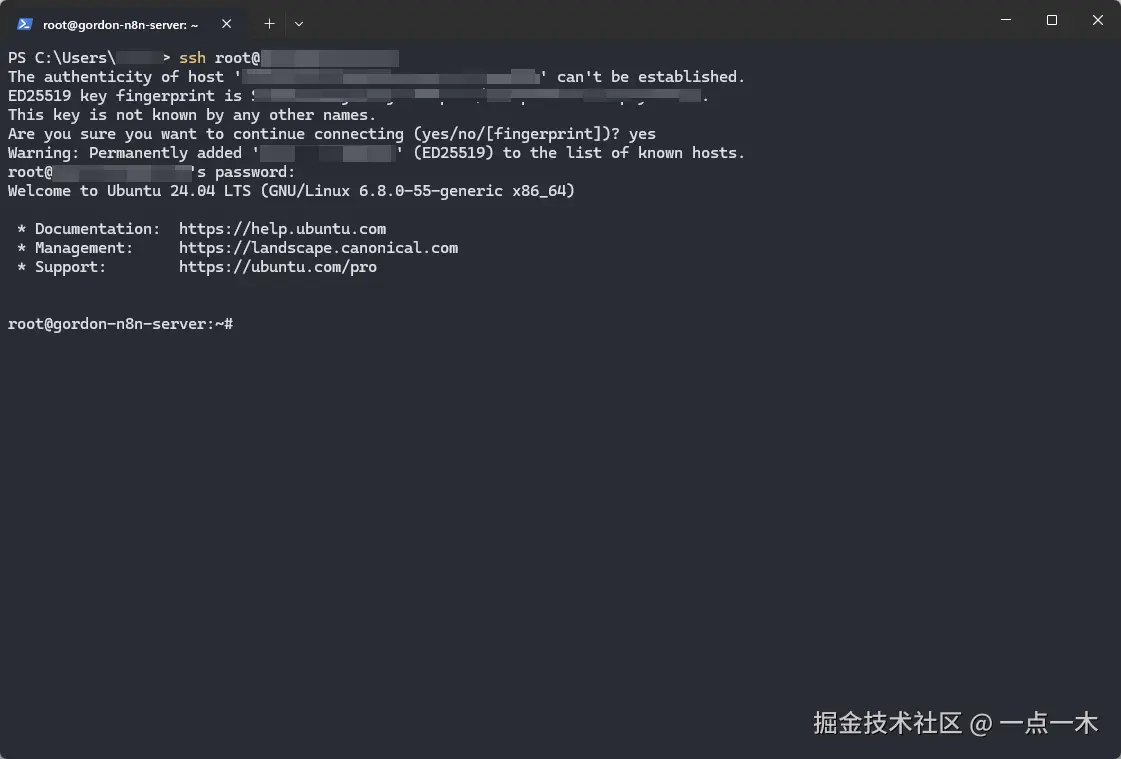Open the https://help.ubuntu.com documentation link

283,228
